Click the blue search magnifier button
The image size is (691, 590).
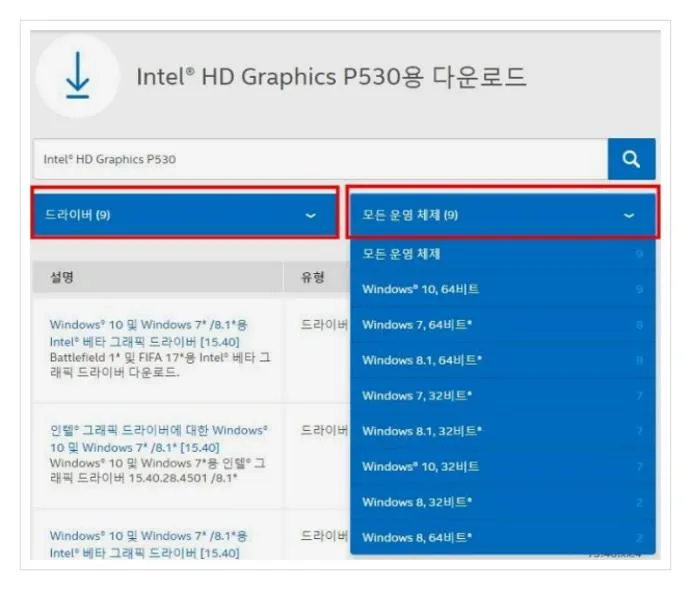(x=631, y=159)
